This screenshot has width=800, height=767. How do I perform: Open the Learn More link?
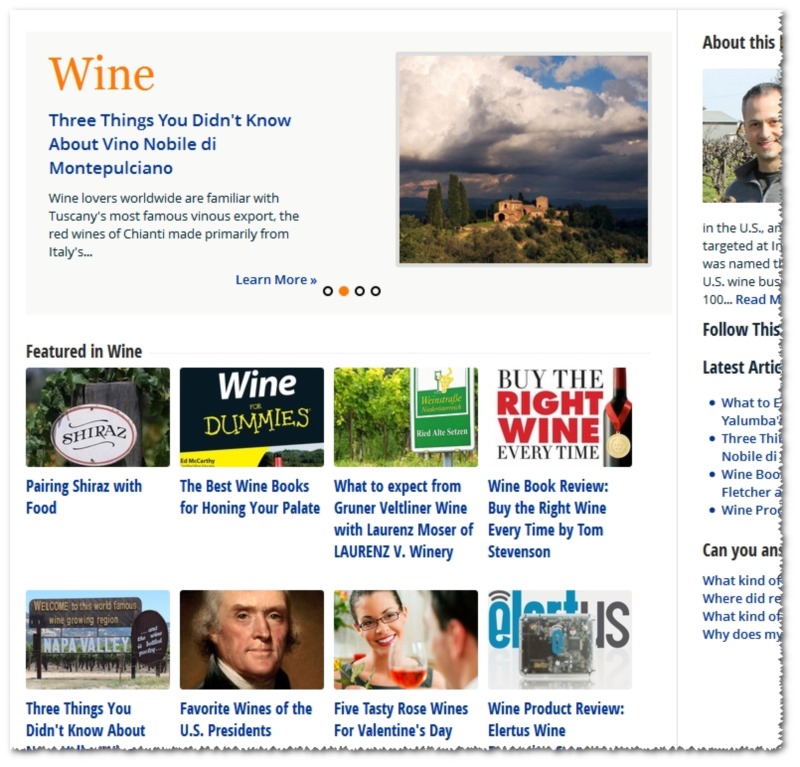pyautogui.click(x=276, y=280)
